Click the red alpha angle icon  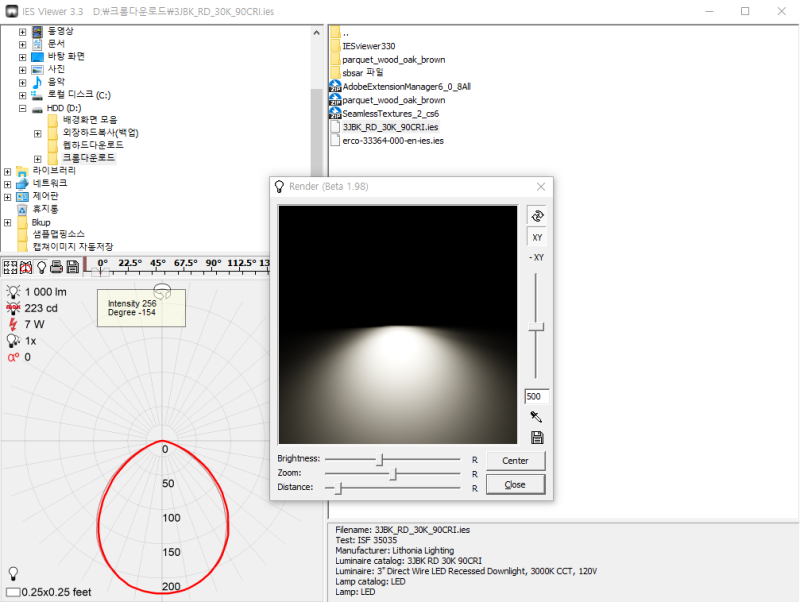pos(13,357)
